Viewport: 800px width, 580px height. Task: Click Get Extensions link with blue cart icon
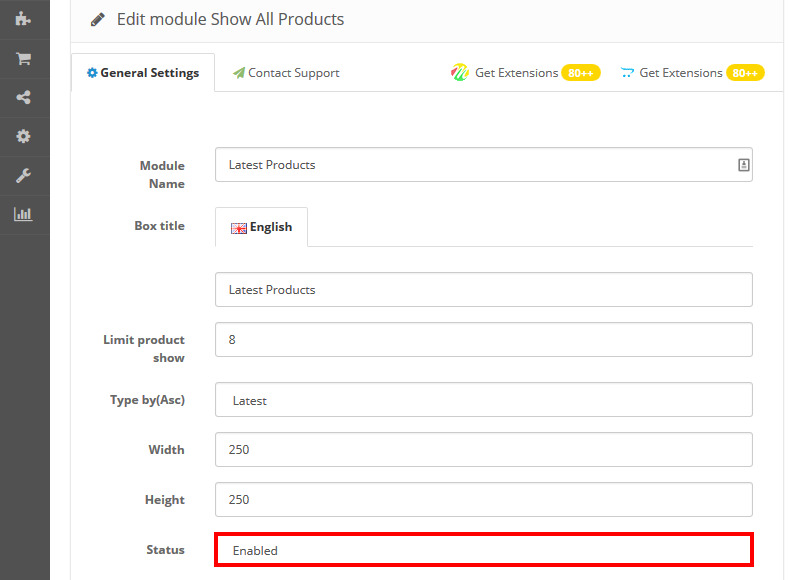(x=680, y=73)
